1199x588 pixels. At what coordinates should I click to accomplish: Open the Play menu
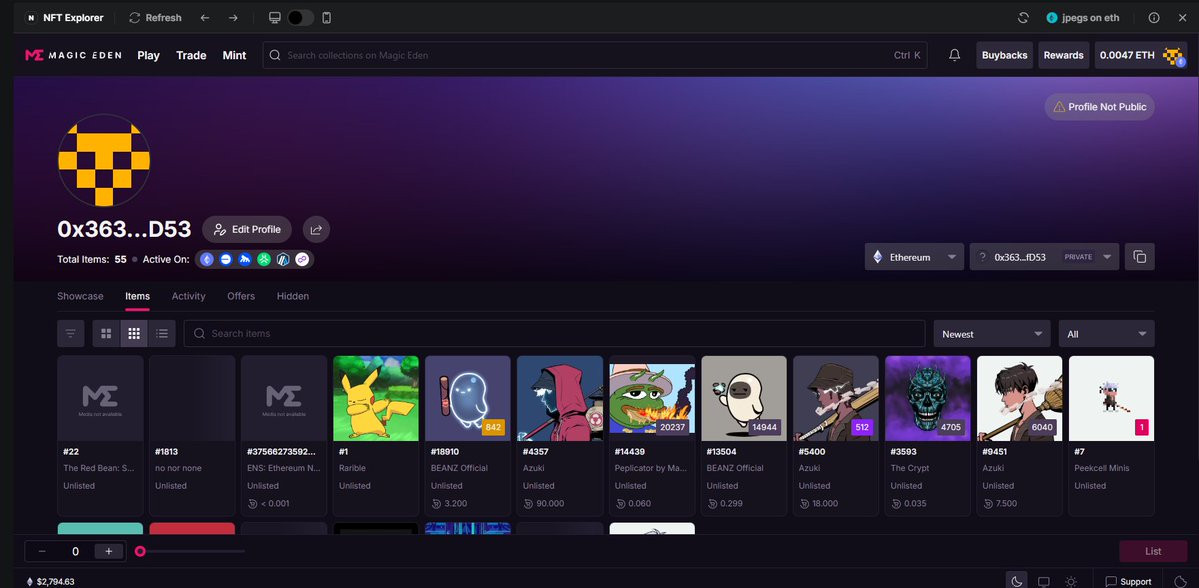(x=148, y=55)
